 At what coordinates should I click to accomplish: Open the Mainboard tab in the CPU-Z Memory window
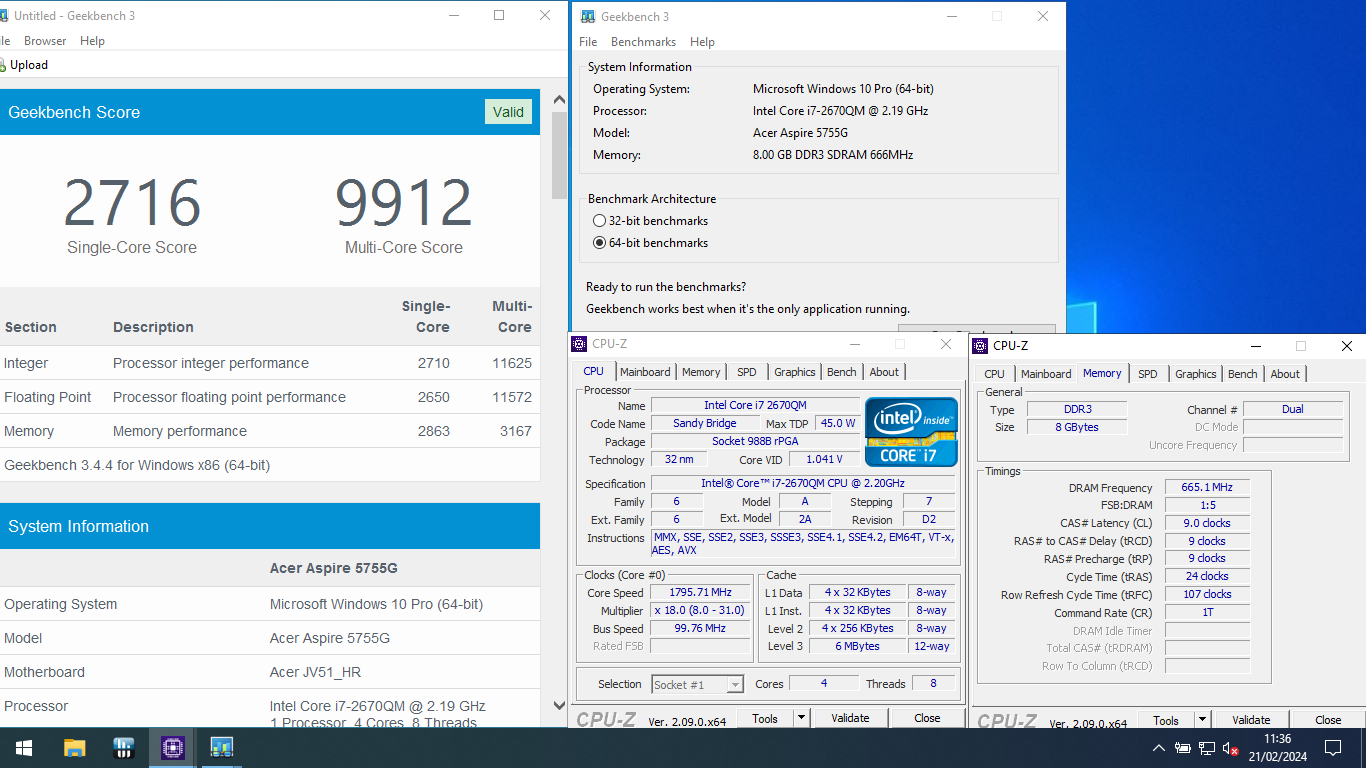[x=1046, y=374]
